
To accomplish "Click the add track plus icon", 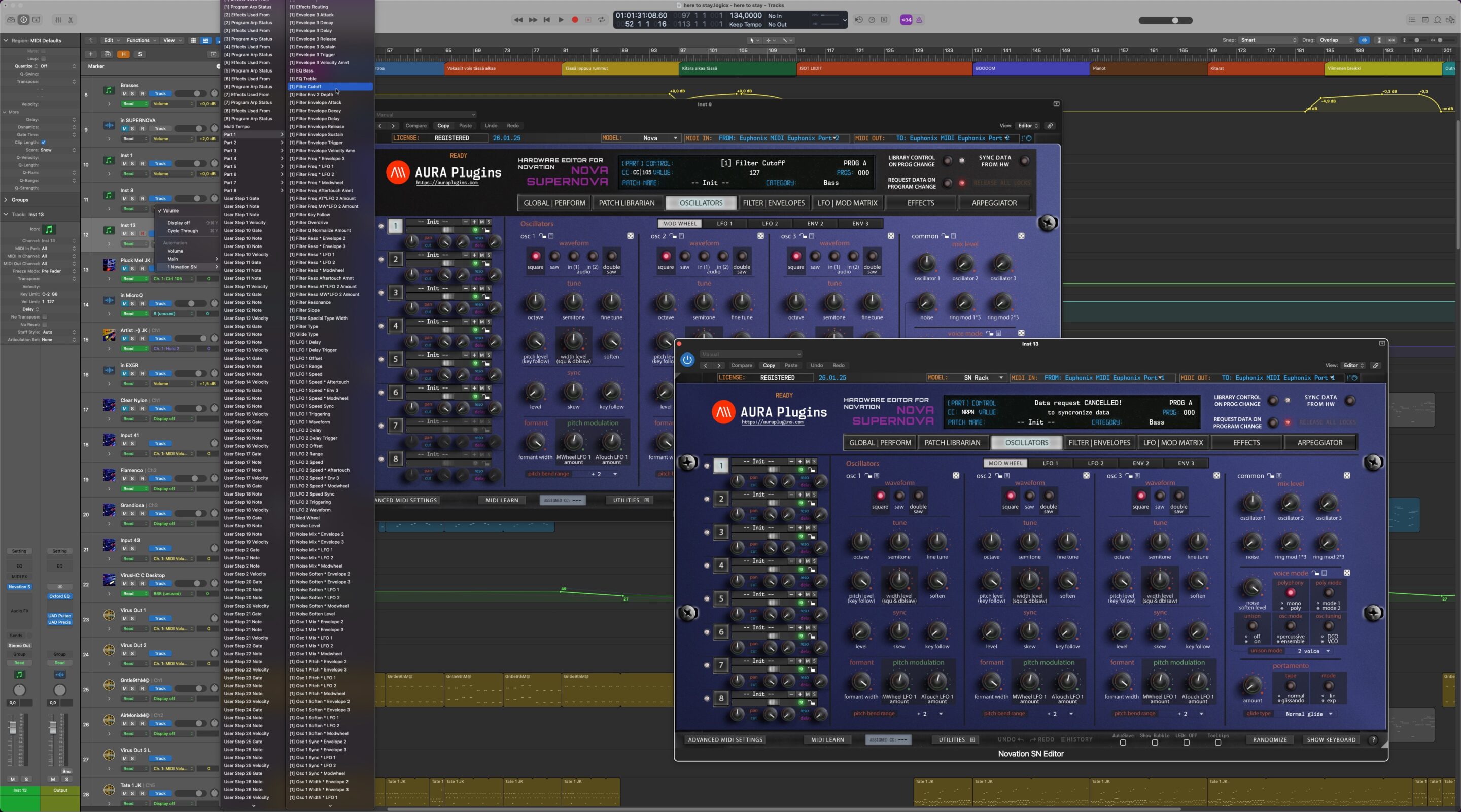I will tap(91, 54).
